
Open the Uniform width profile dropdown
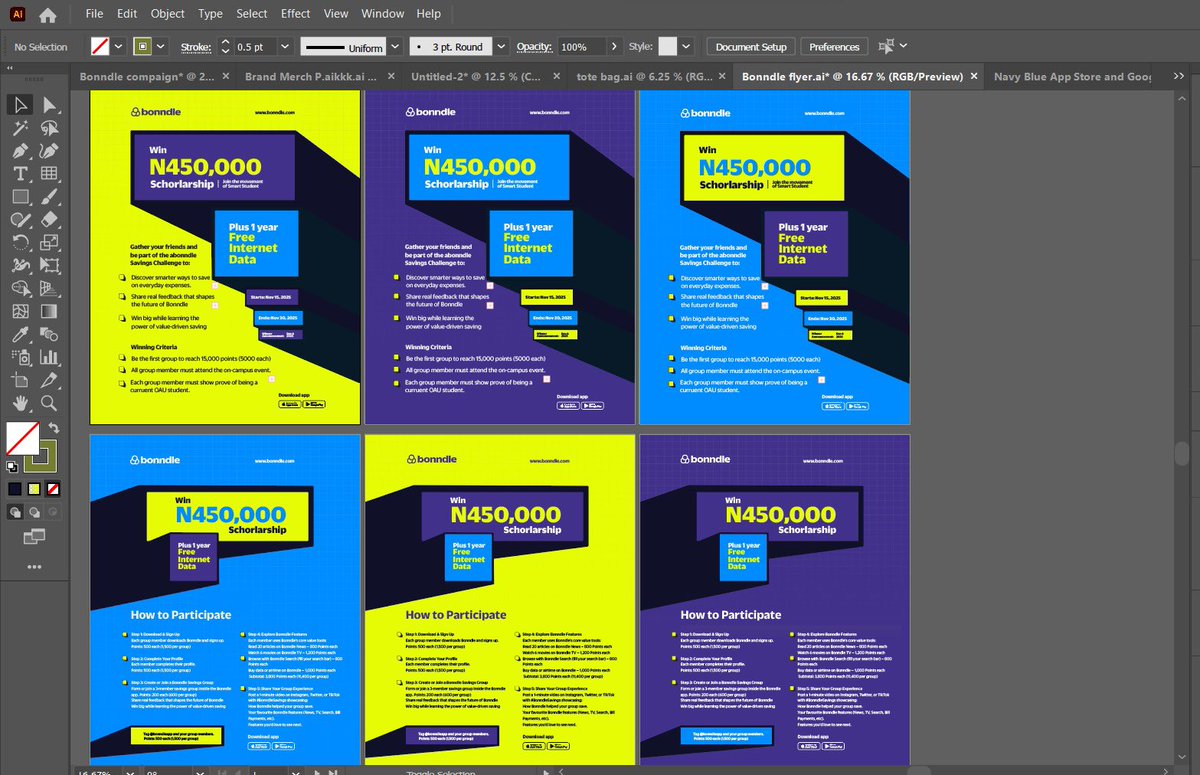click(393, 47)
